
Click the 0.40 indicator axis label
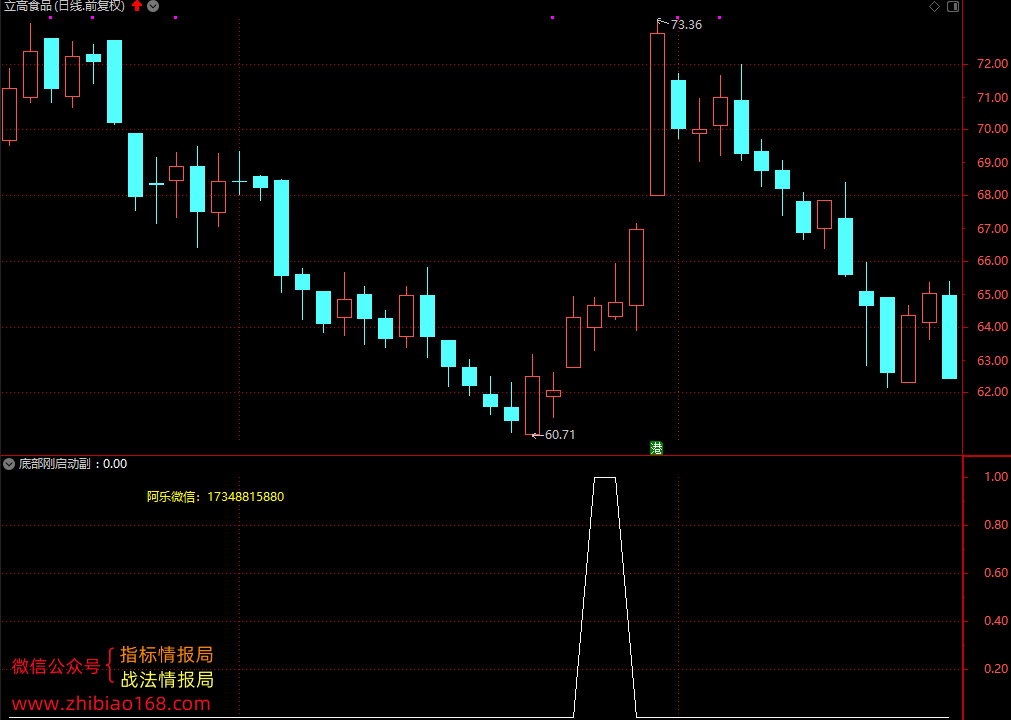tap(996, 621)
